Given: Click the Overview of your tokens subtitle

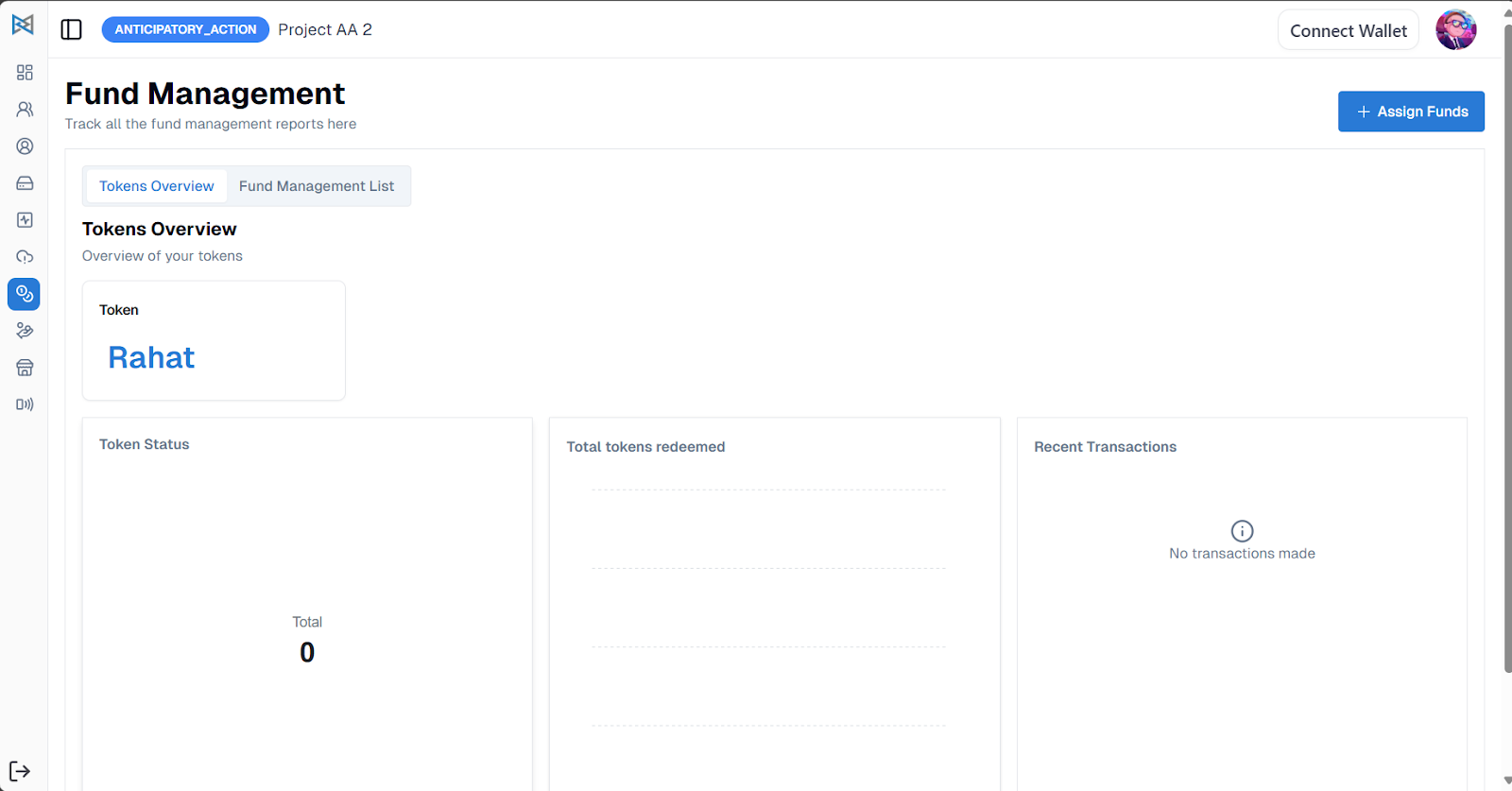Looking at the screenshot, I should 163,256.
